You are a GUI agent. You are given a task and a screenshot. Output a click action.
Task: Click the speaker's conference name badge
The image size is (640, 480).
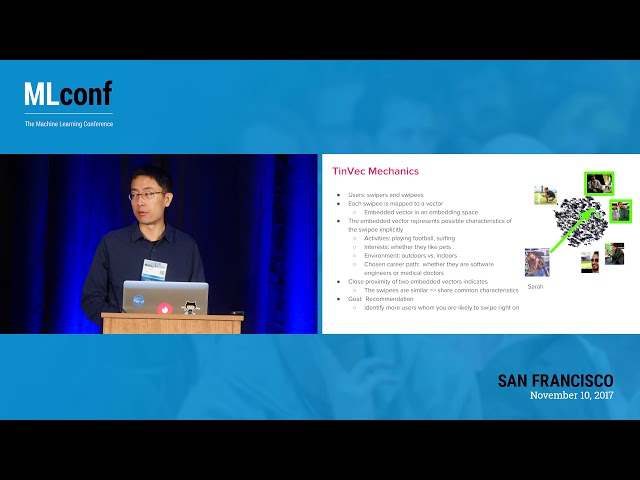(154, 270)
